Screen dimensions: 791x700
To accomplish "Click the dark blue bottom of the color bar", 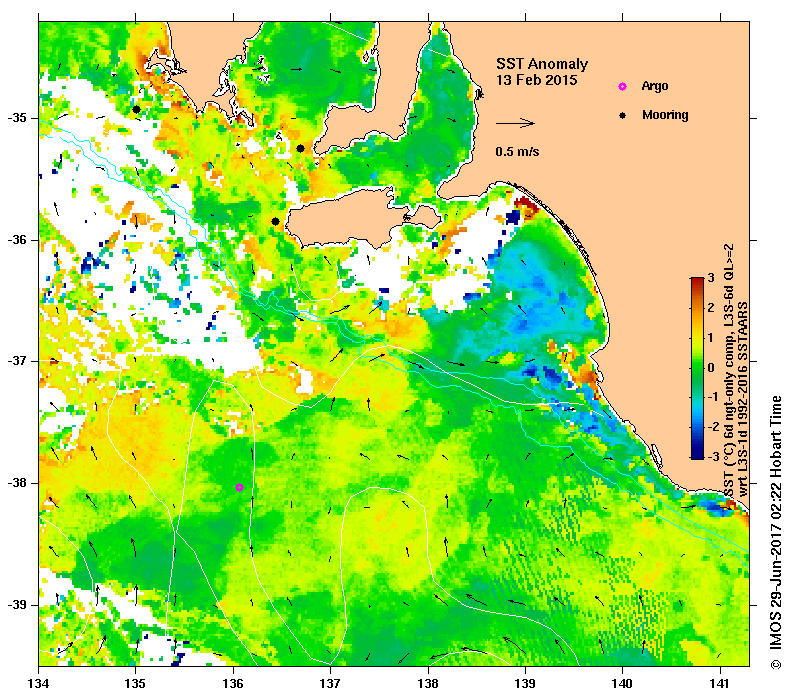I will 697,455.
